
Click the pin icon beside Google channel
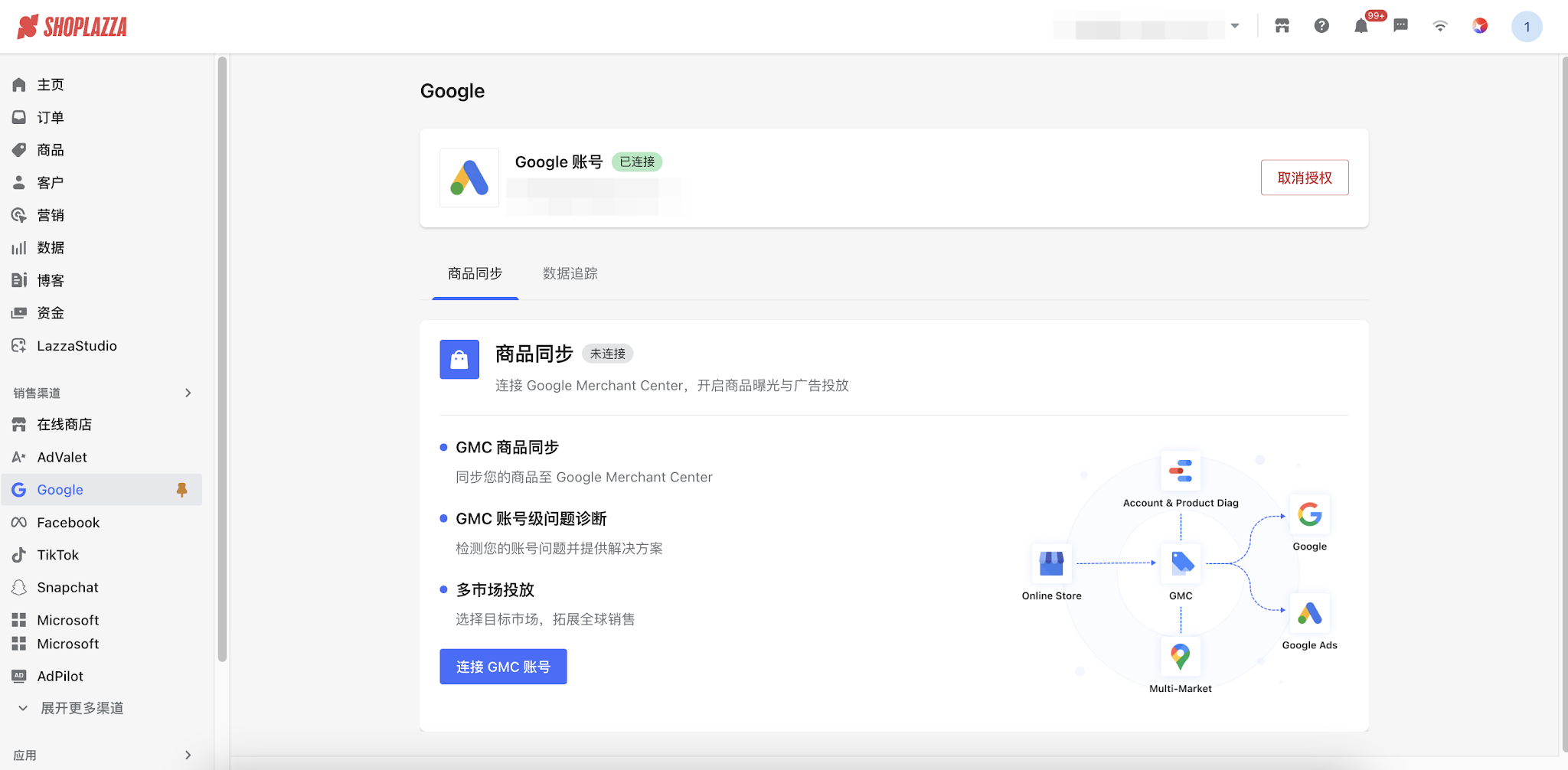181,490
